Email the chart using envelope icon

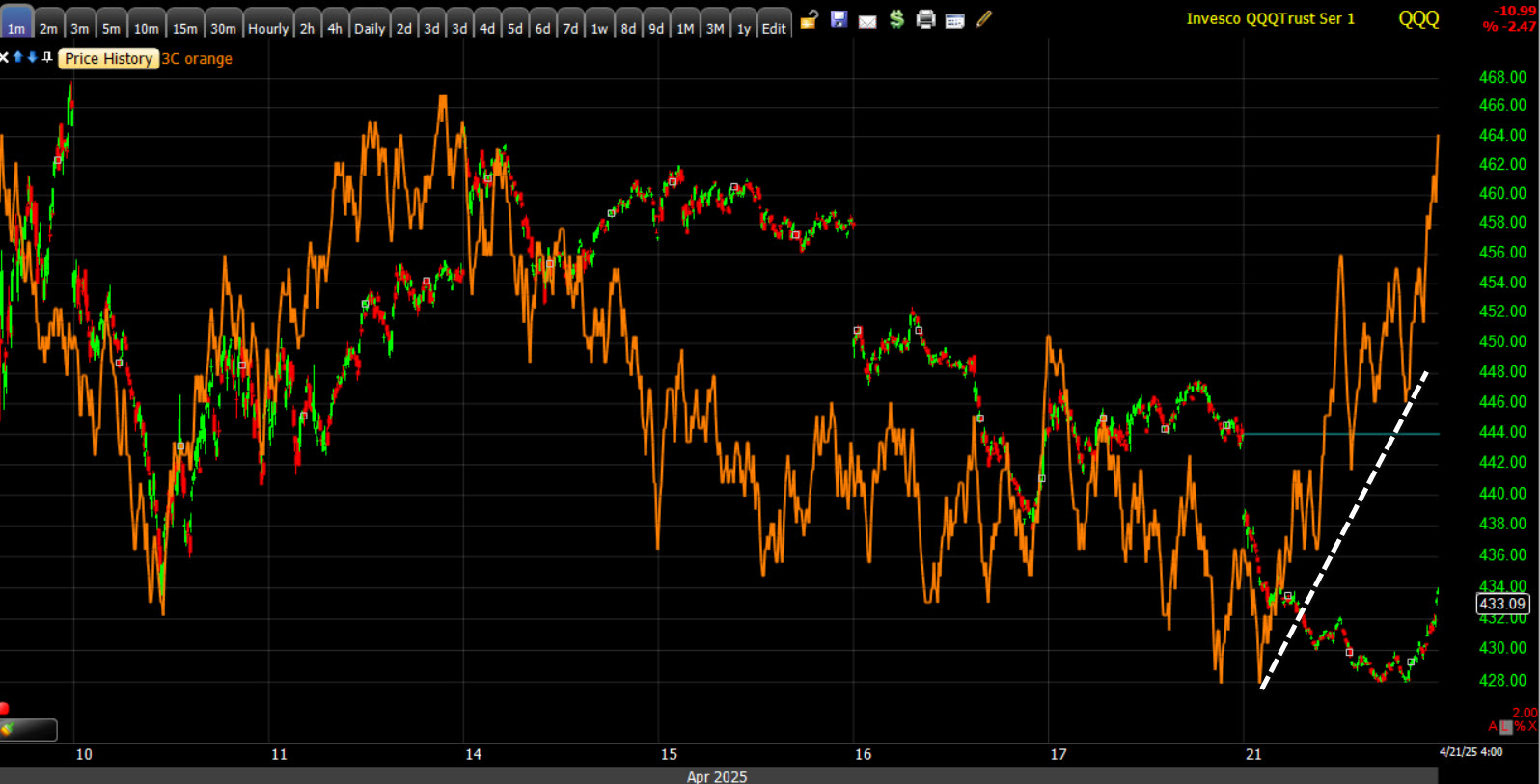(867, 21)
